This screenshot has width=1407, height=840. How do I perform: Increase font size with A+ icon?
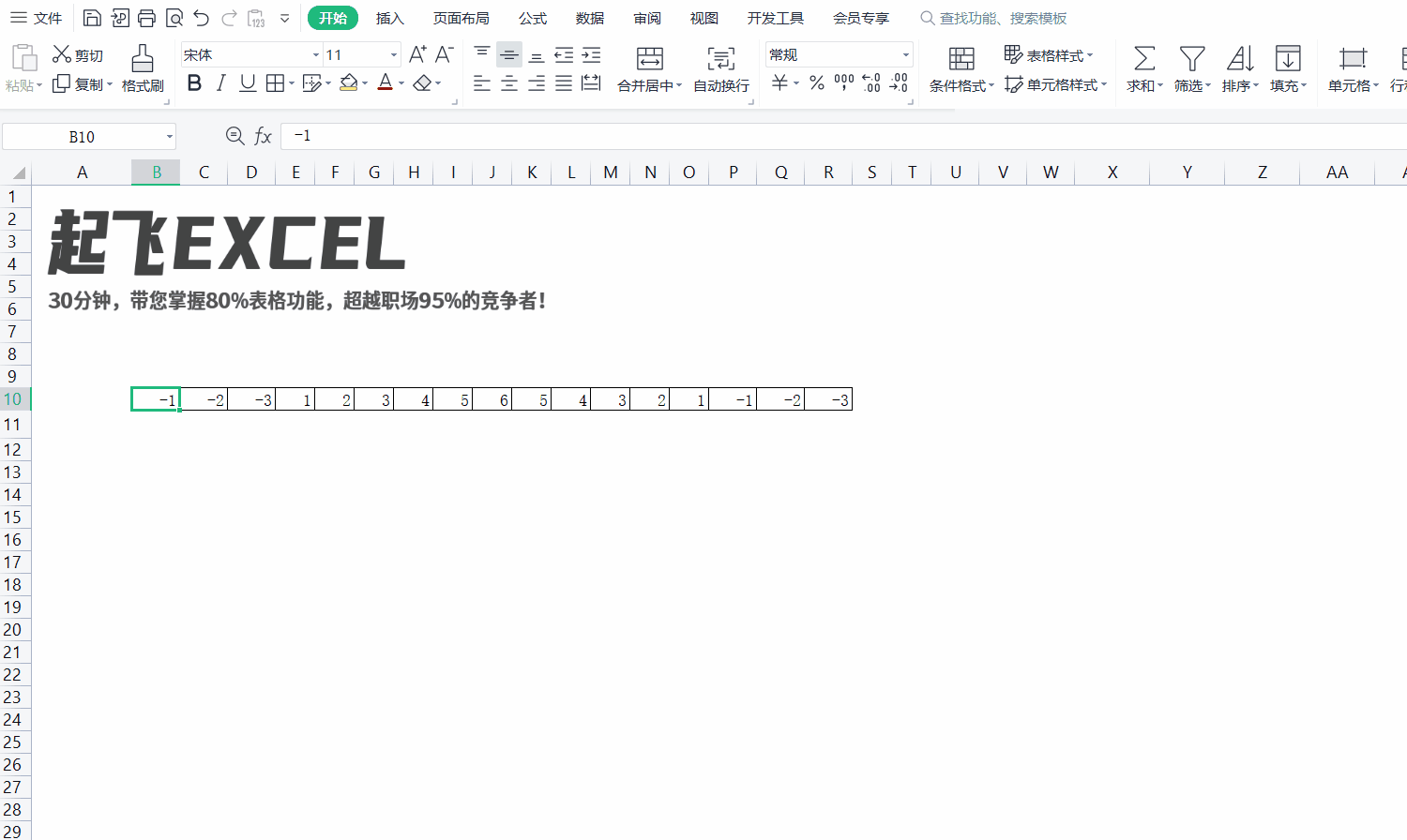pos(417,54)
